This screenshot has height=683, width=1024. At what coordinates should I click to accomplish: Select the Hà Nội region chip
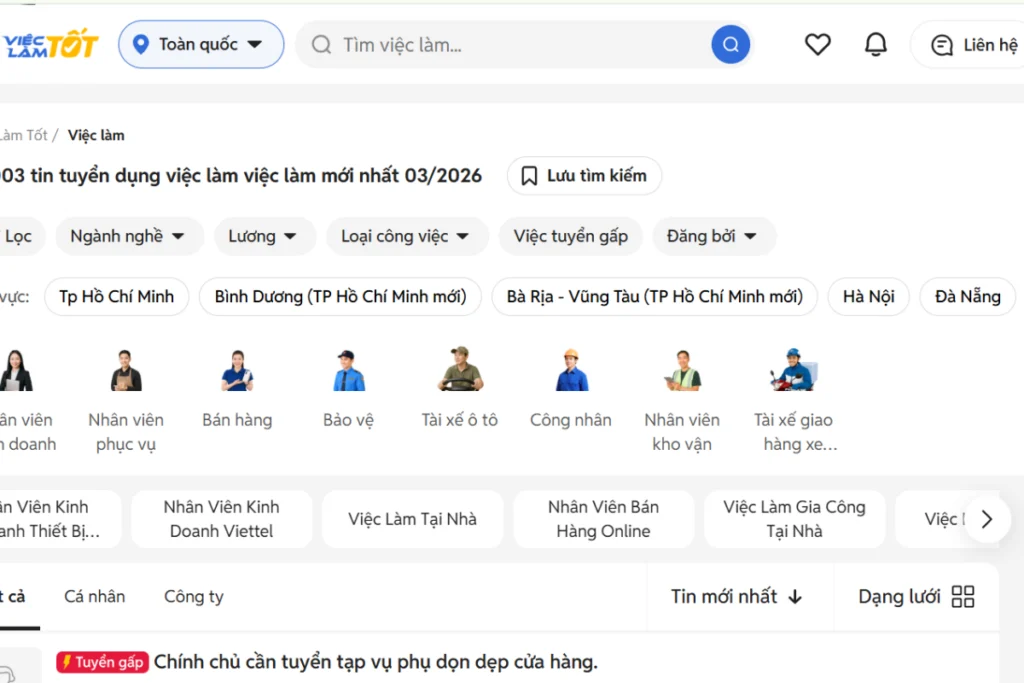tap(869, 296)
